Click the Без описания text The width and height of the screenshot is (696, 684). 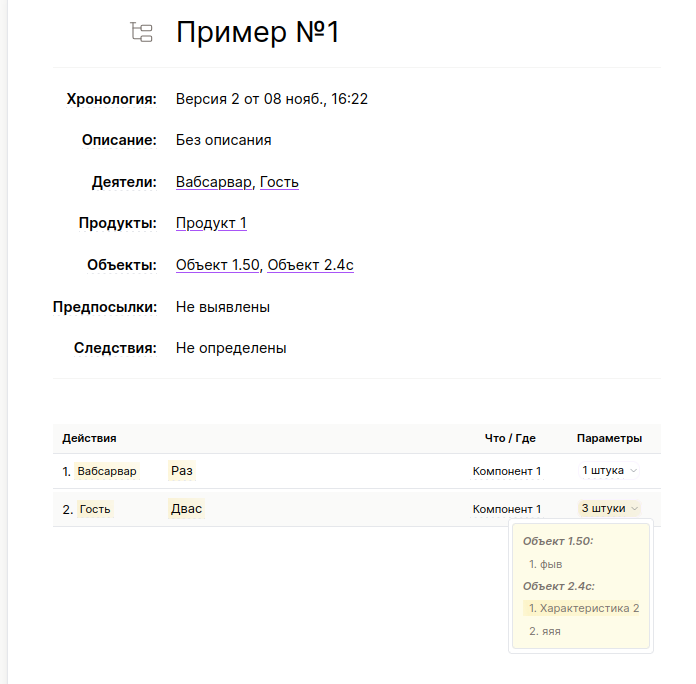click(x=223, y=140)
